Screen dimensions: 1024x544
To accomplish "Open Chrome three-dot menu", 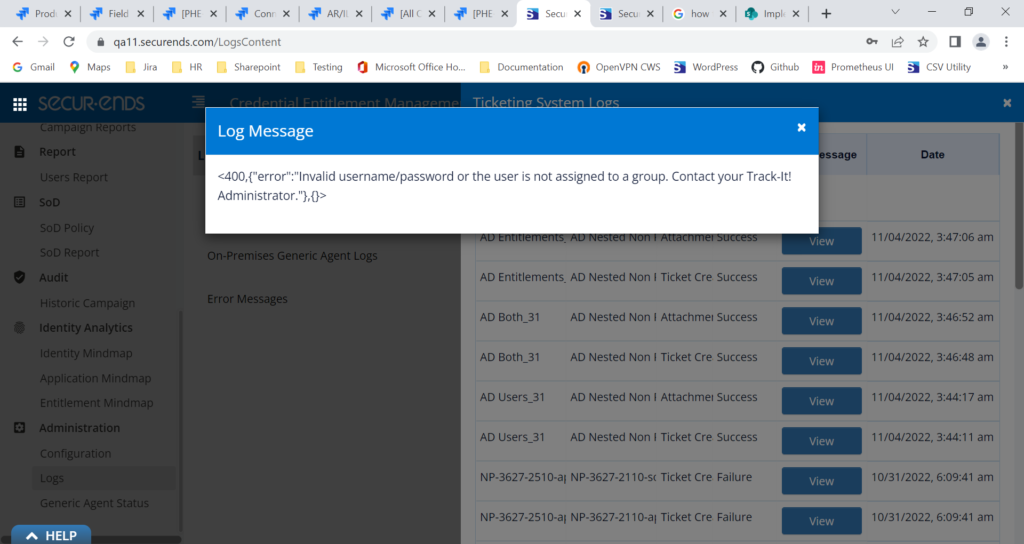I will (x=1006, y=42).
